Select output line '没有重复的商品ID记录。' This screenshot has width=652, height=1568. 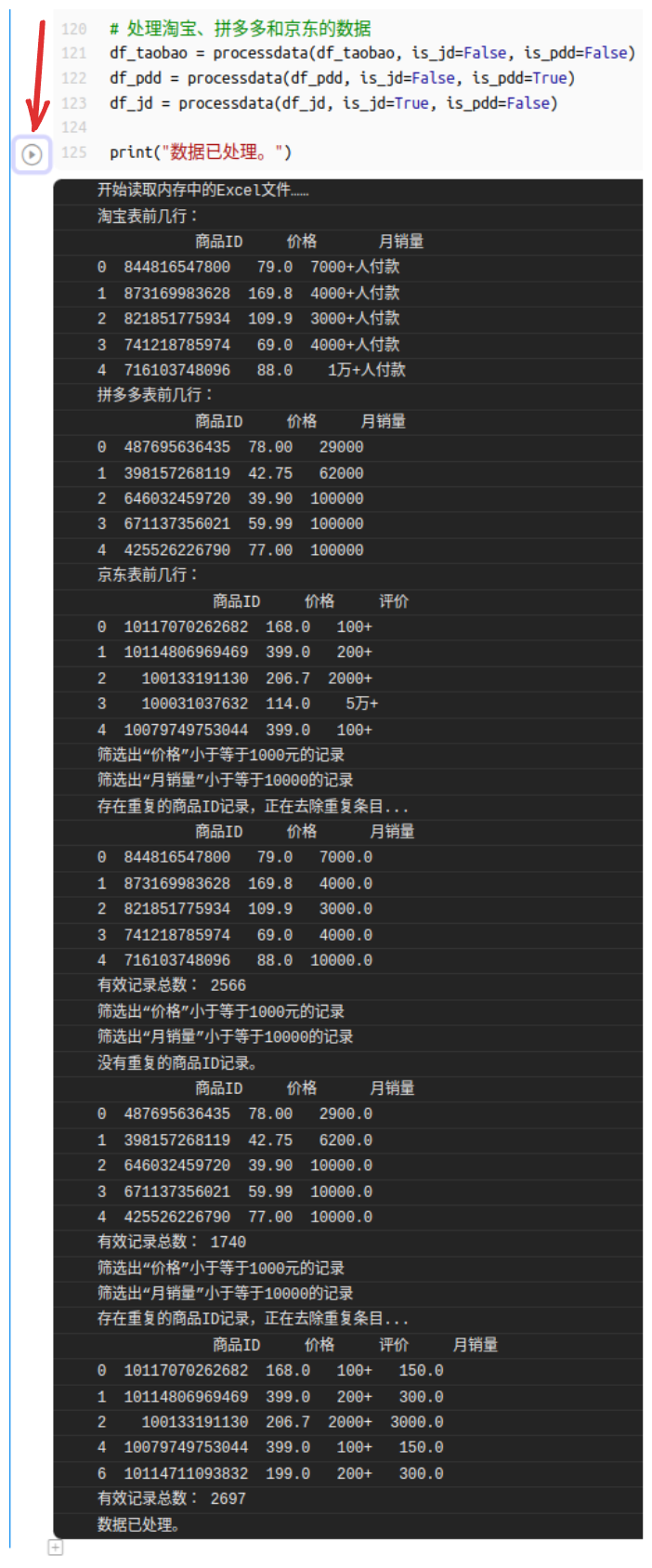pyautogui.click(x=178, y=1062)
